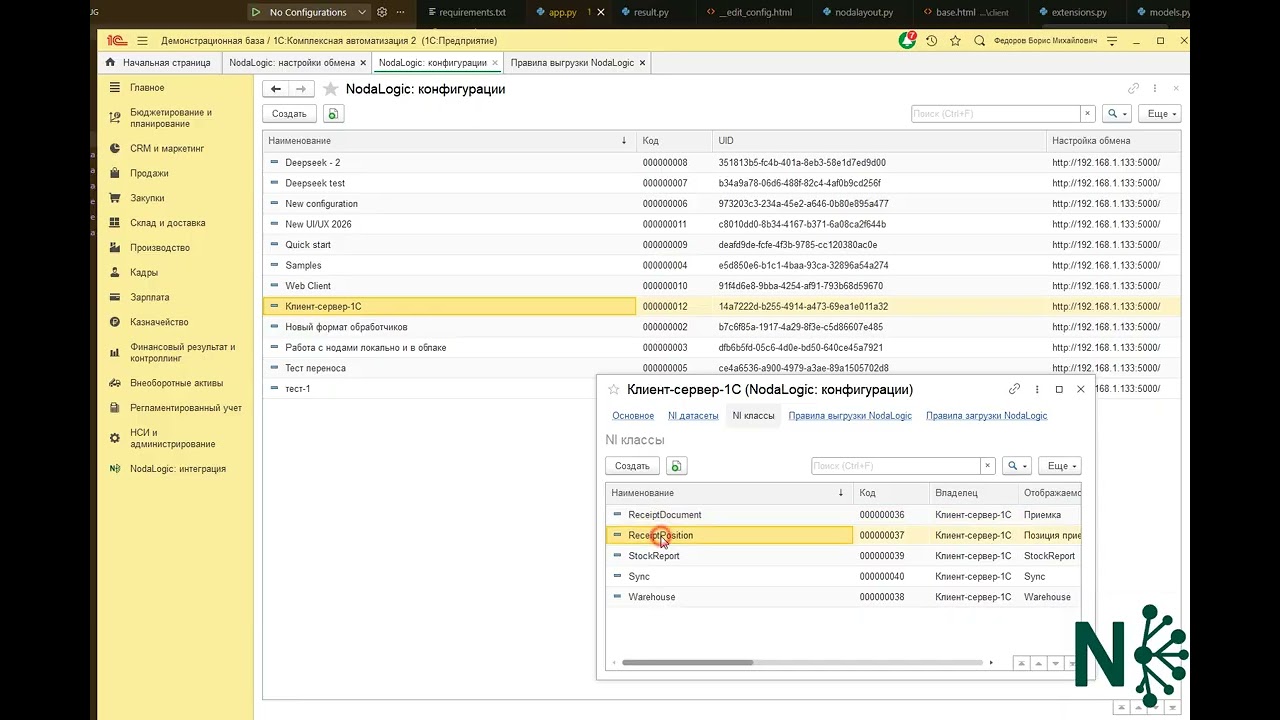Open the Еще dropdown in NI классы popup
The height and width of the screenshot is (720, 1280).
[x=1060, y=466]
